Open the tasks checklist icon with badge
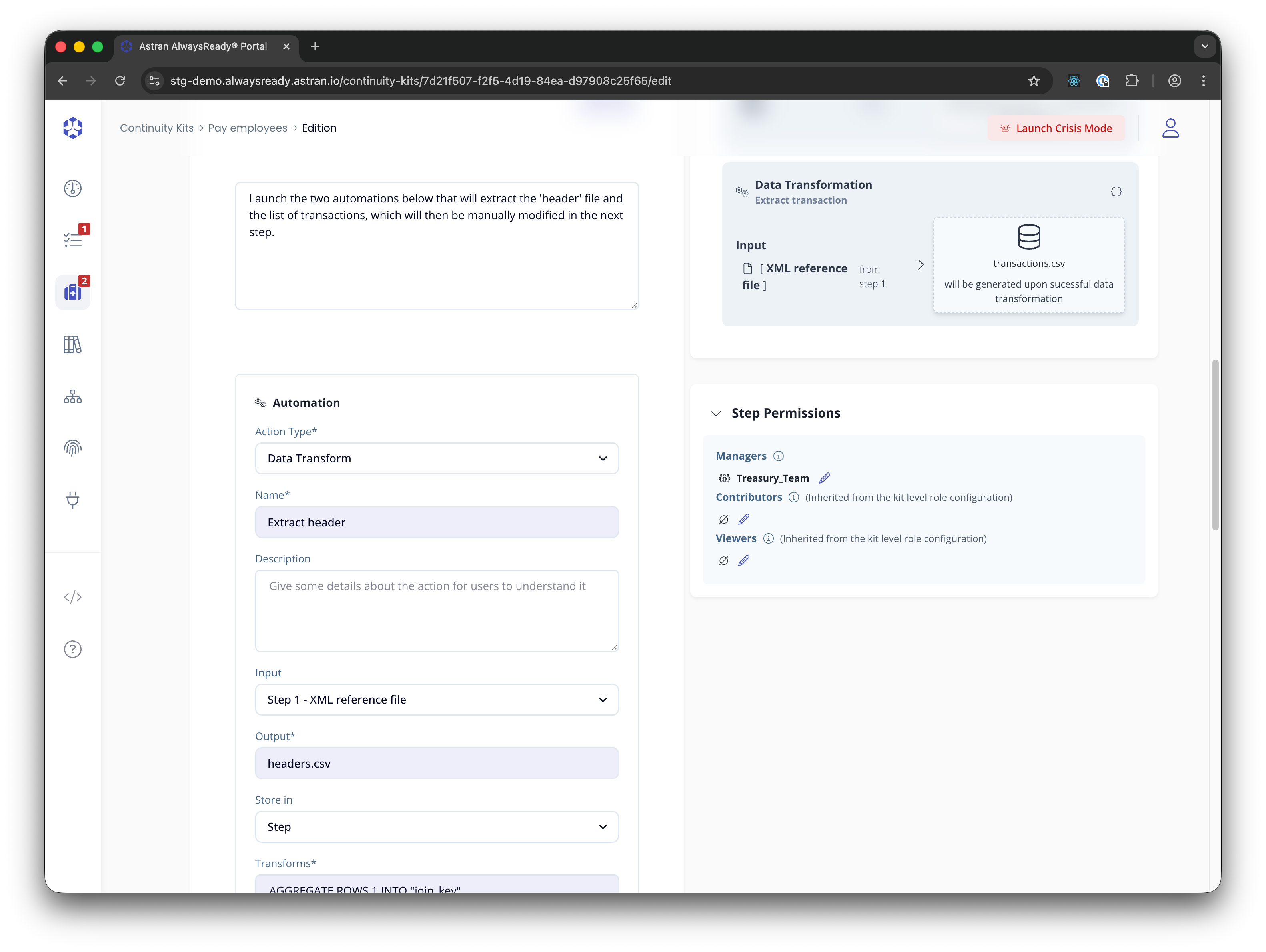The image size is (1266, 952). coord(73,240)
